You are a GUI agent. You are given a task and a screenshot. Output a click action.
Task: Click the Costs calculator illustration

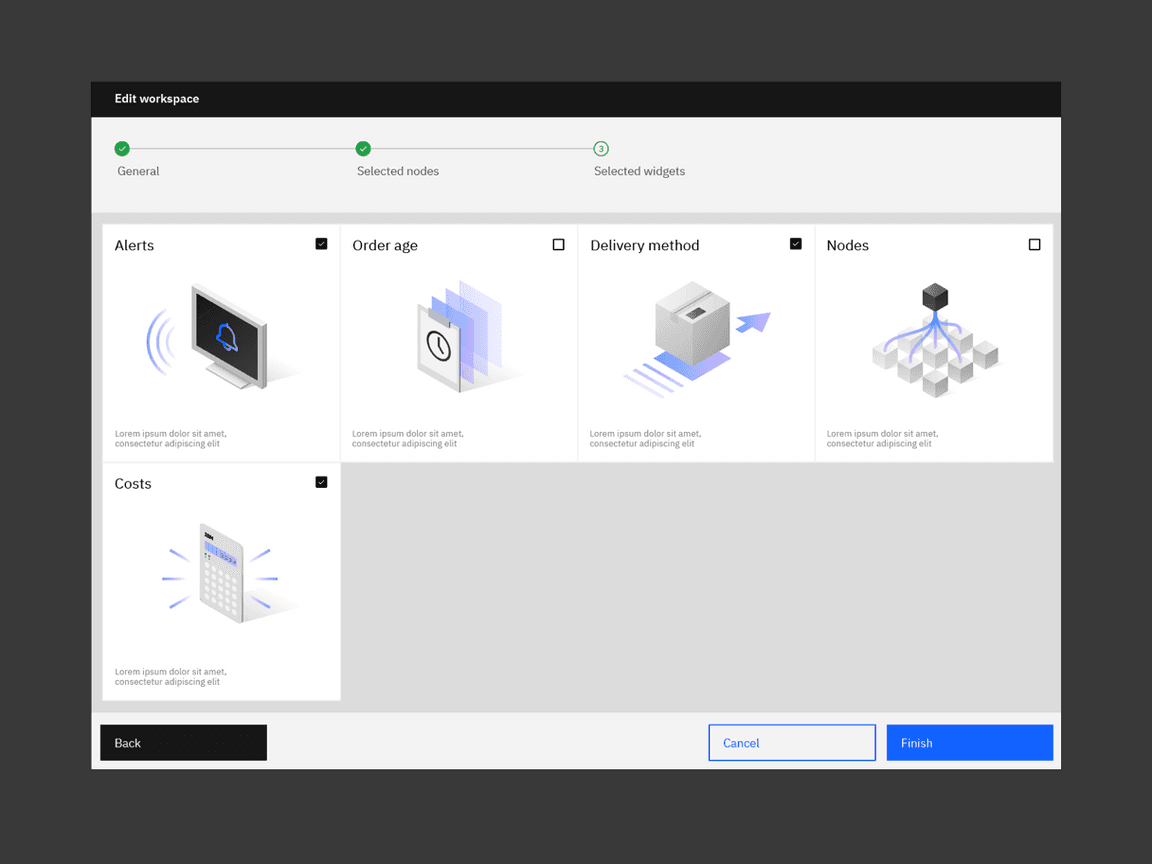coord(221,574)
